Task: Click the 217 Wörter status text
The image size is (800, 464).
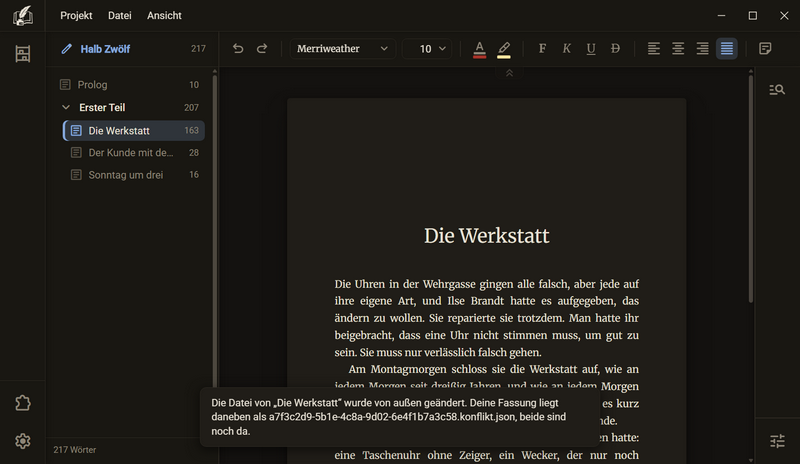Action: (x=74, y=450)
